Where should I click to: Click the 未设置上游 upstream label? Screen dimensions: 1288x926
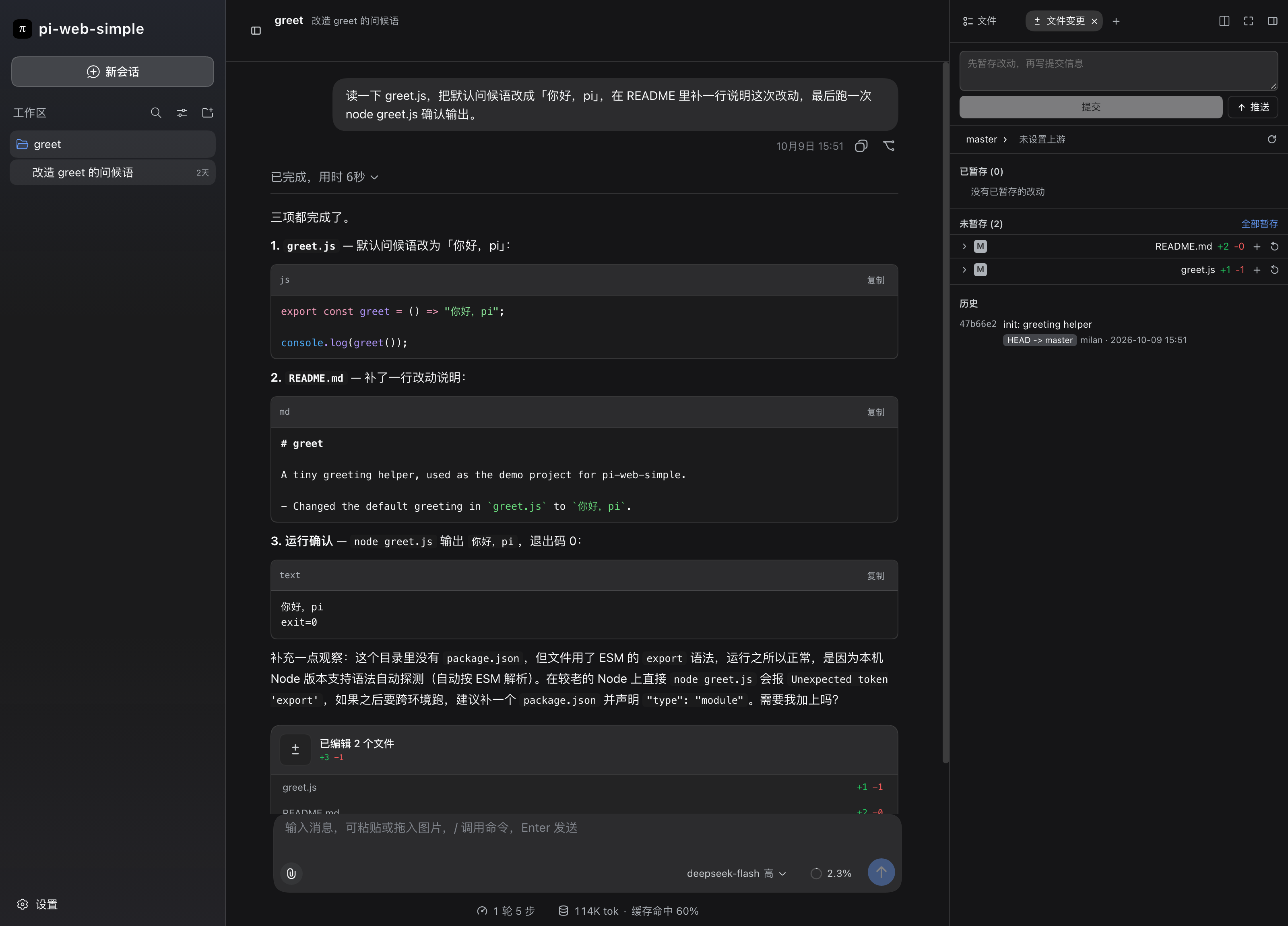(1042, 139)
